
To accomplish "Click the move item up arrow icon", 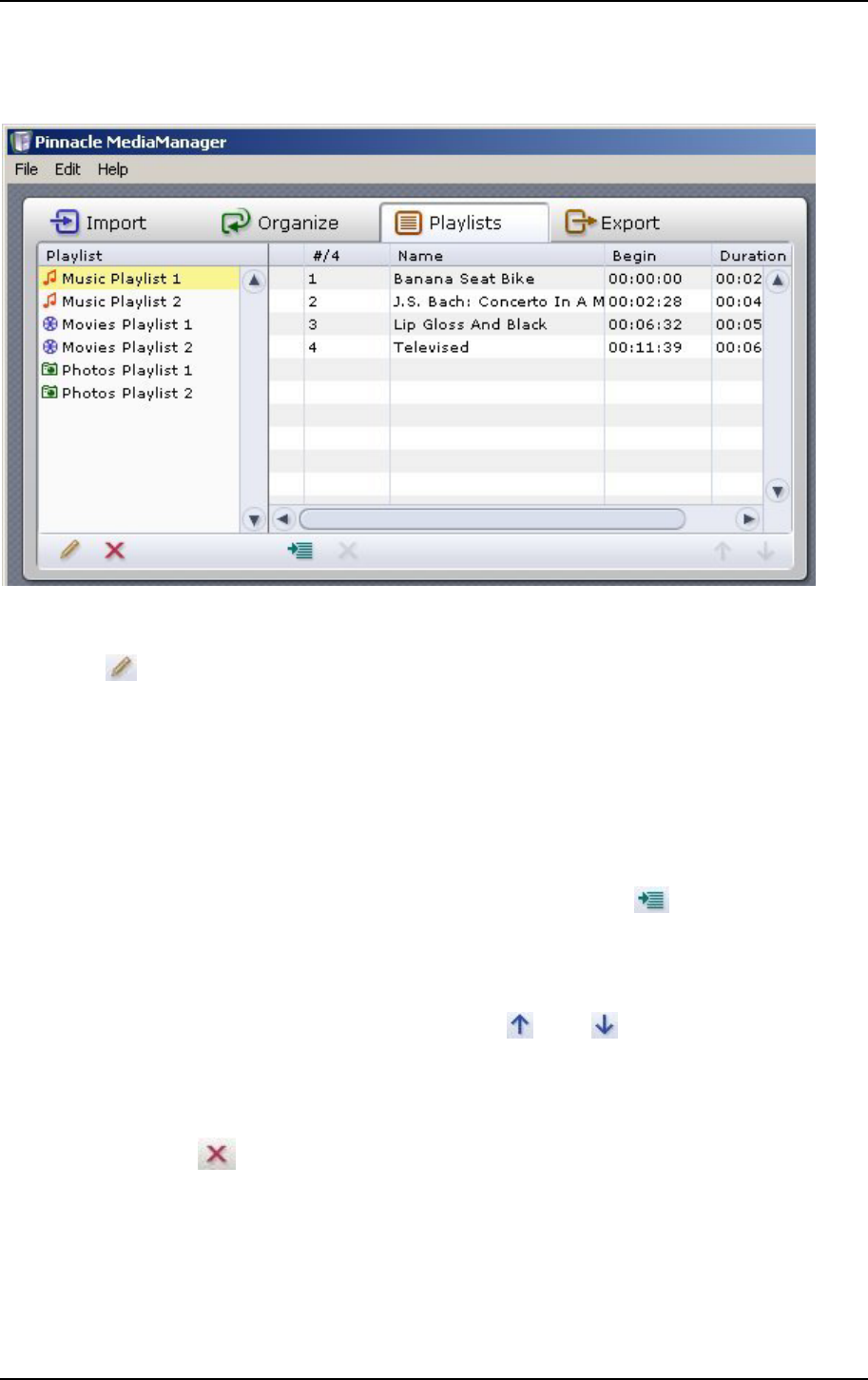I will click(723, 552).
